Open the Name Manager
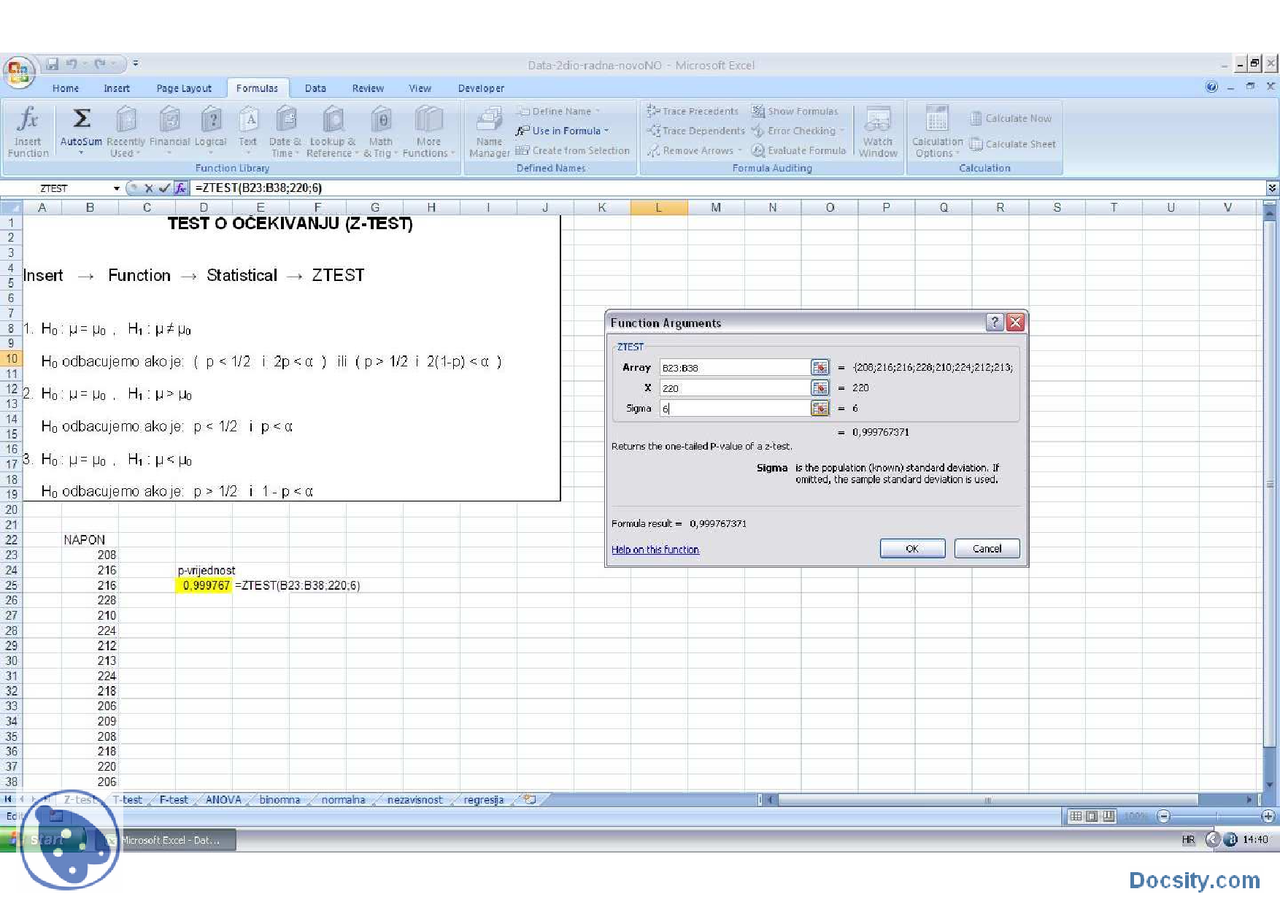Screen dimensions: 1280x905 click(489, 131)
